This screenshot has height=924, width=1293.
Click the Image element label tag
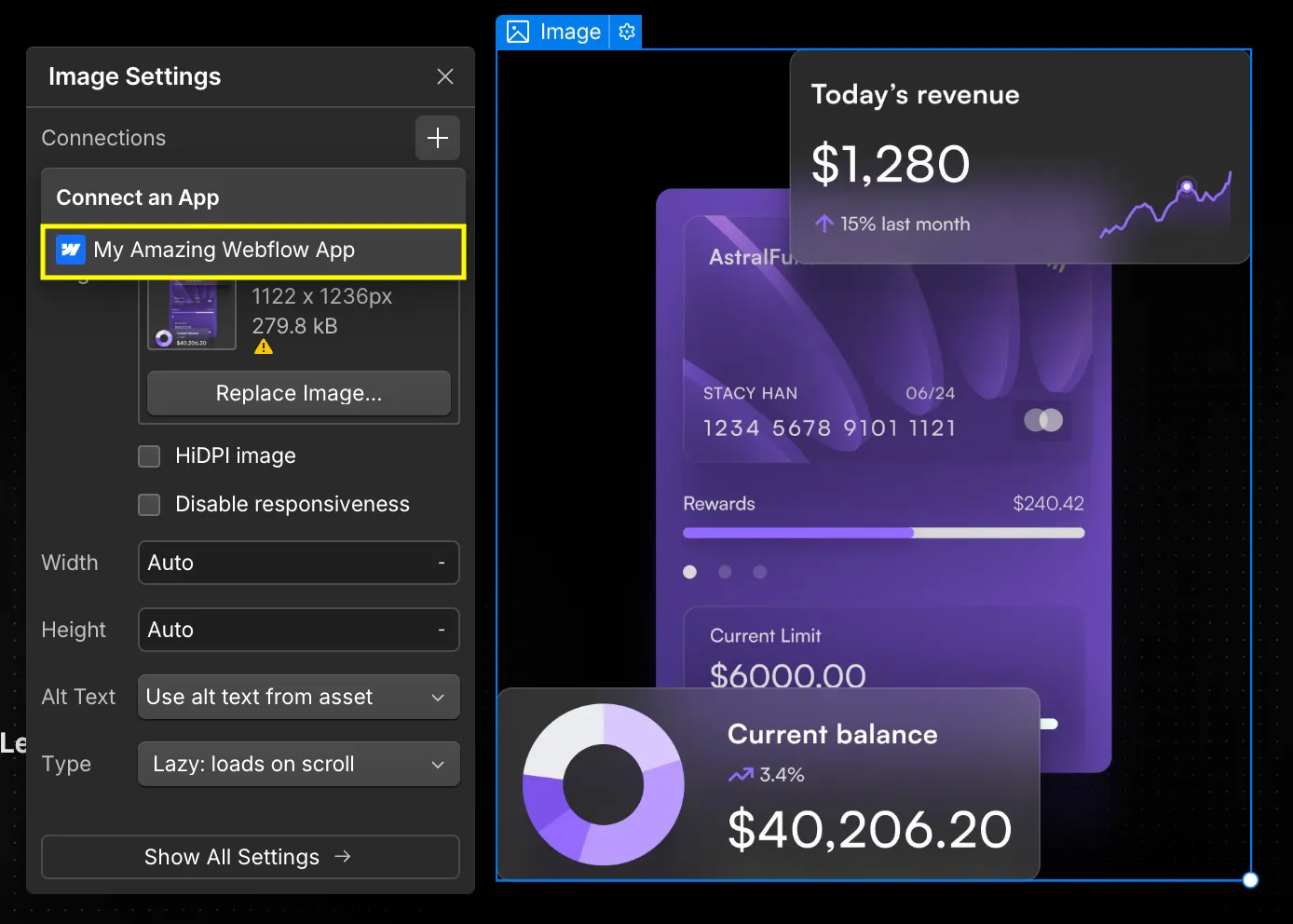click(553, 32)
